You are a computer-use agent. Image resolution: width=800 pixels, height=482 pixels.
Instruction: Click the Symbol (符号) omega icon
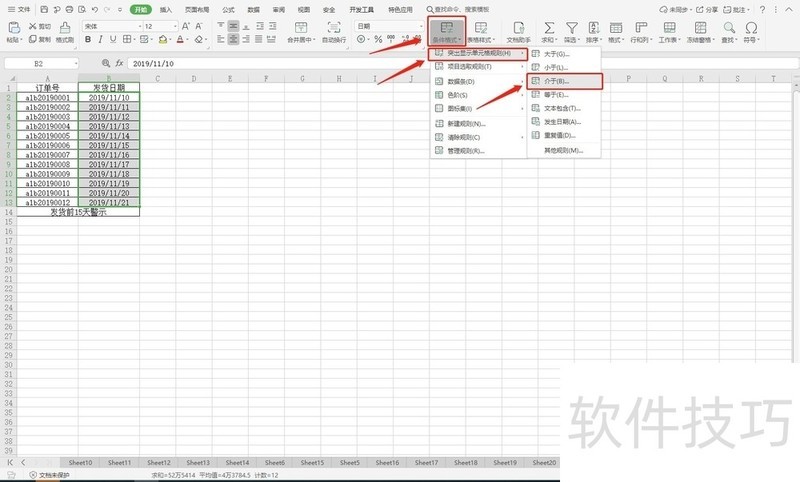(751, 28)
